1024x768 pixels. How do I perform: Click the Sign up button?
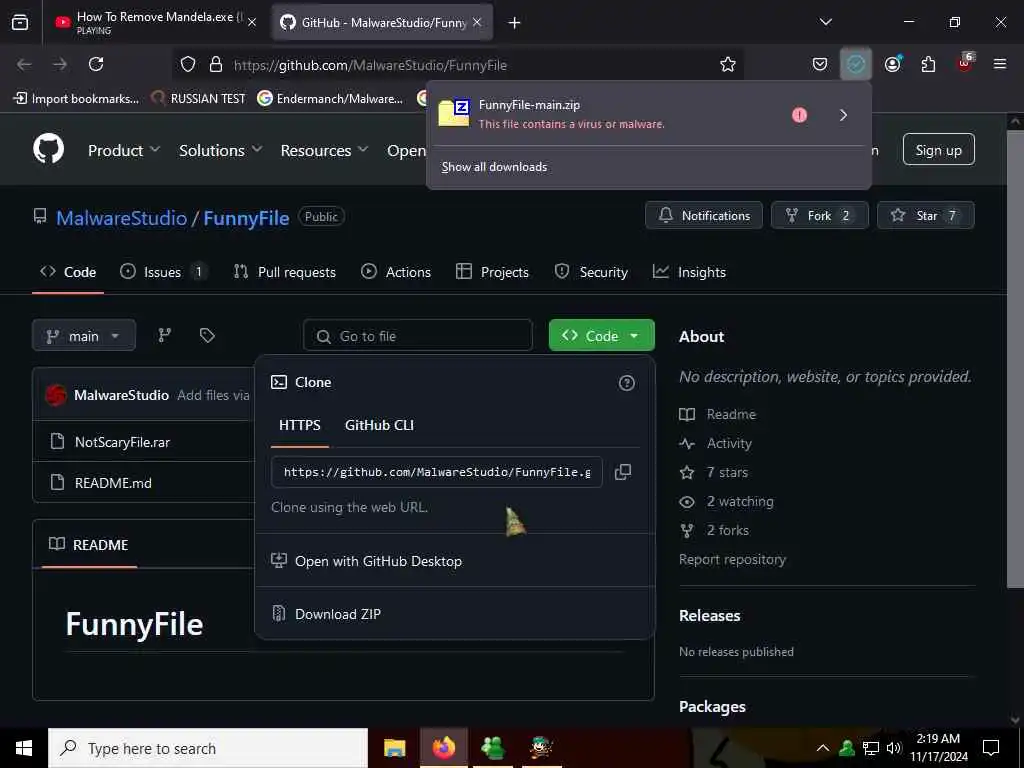[938, 150]
